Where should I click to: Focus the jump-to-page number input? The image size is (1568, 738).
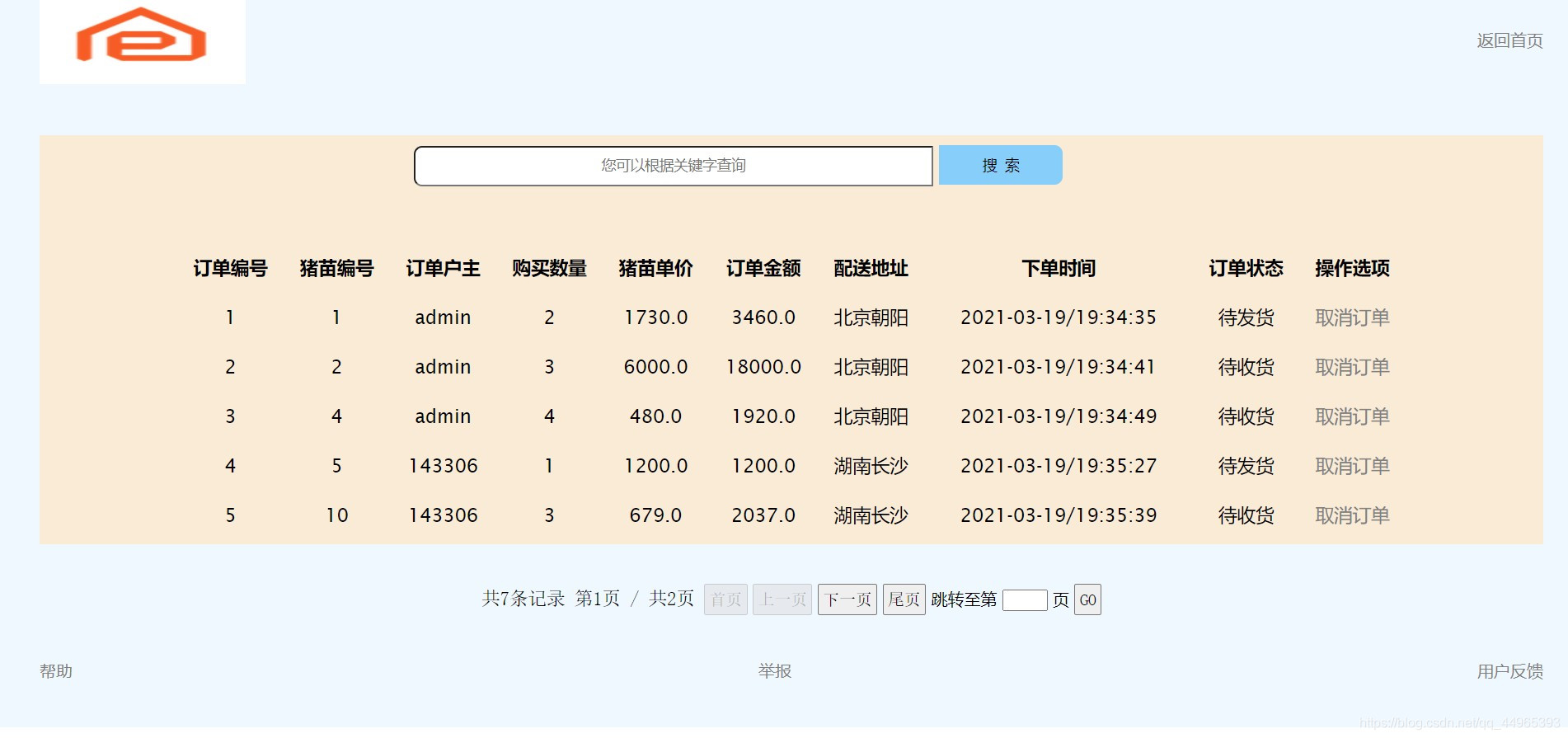point(1025,599)
